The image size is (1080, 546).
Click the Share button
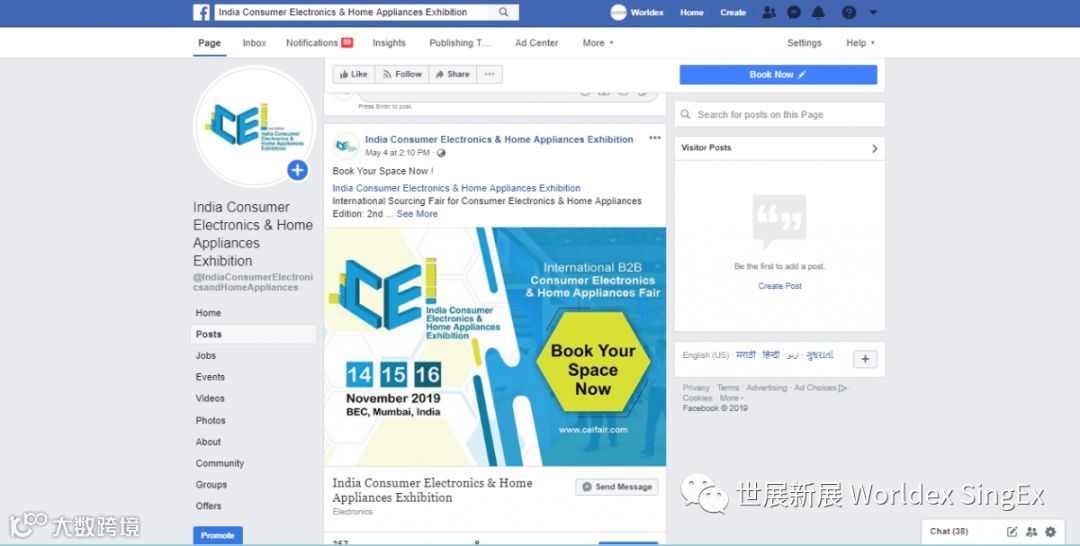[x=453, y=74]
